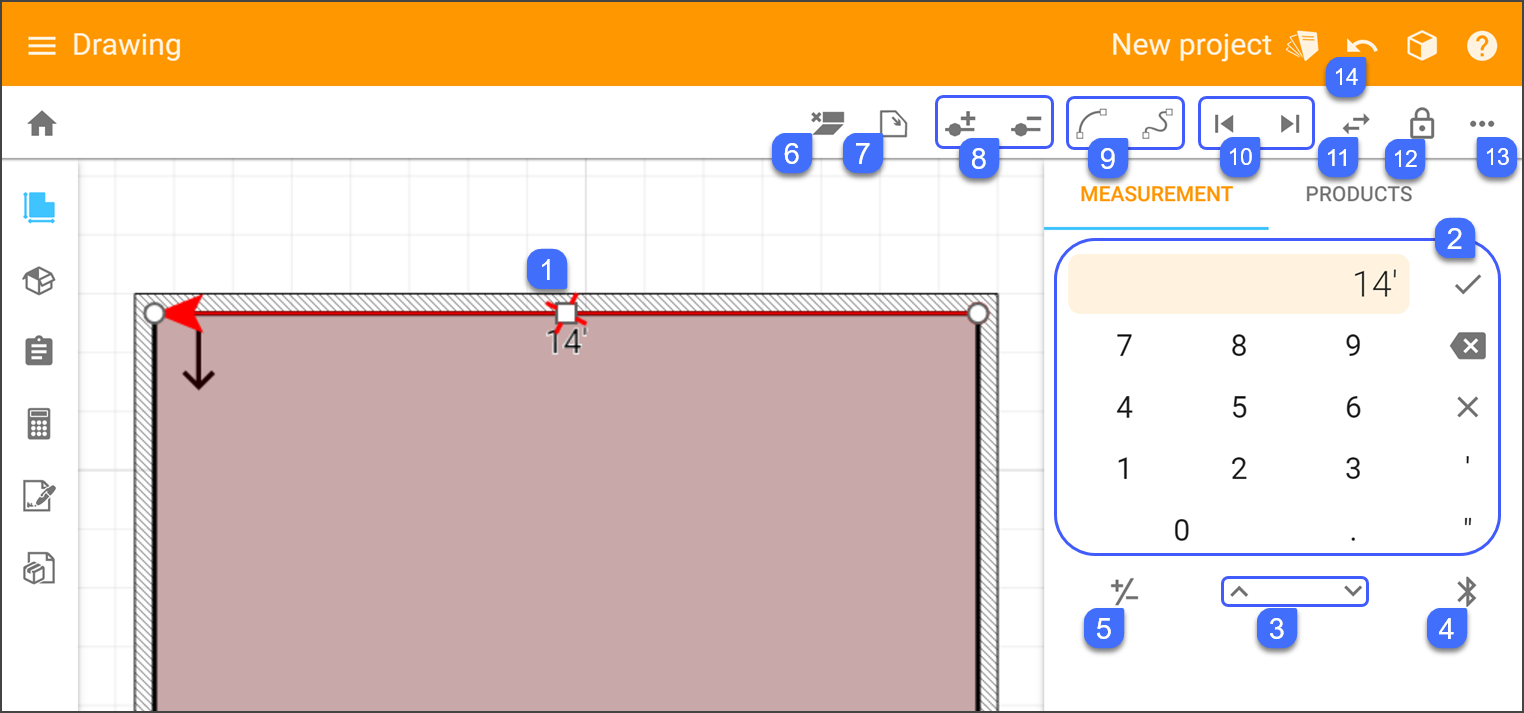Click the swap direction arrows icon
Screen dimensions: 1524x713
coord(1356,124)
